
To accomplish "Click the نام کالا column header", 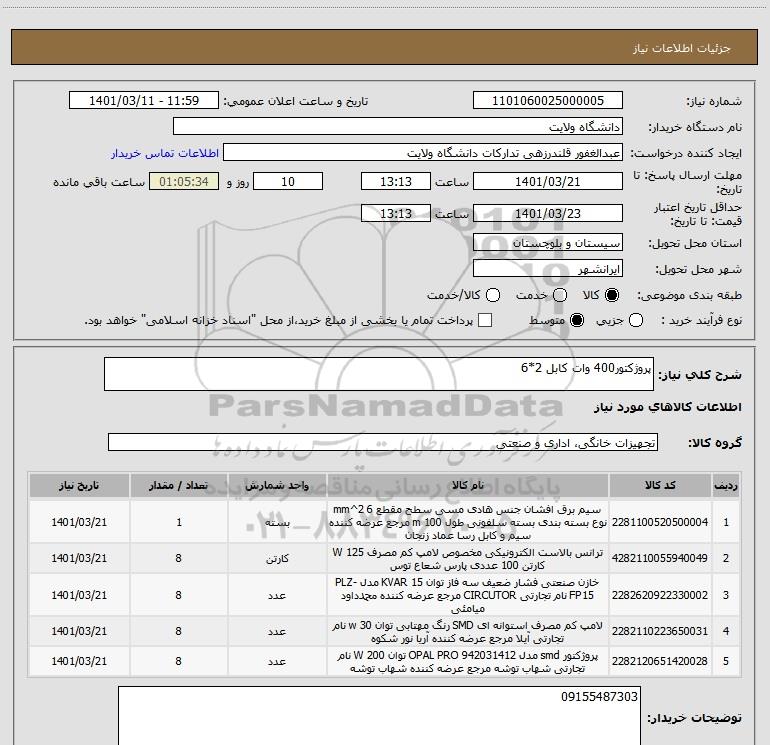I will [468, 486].
